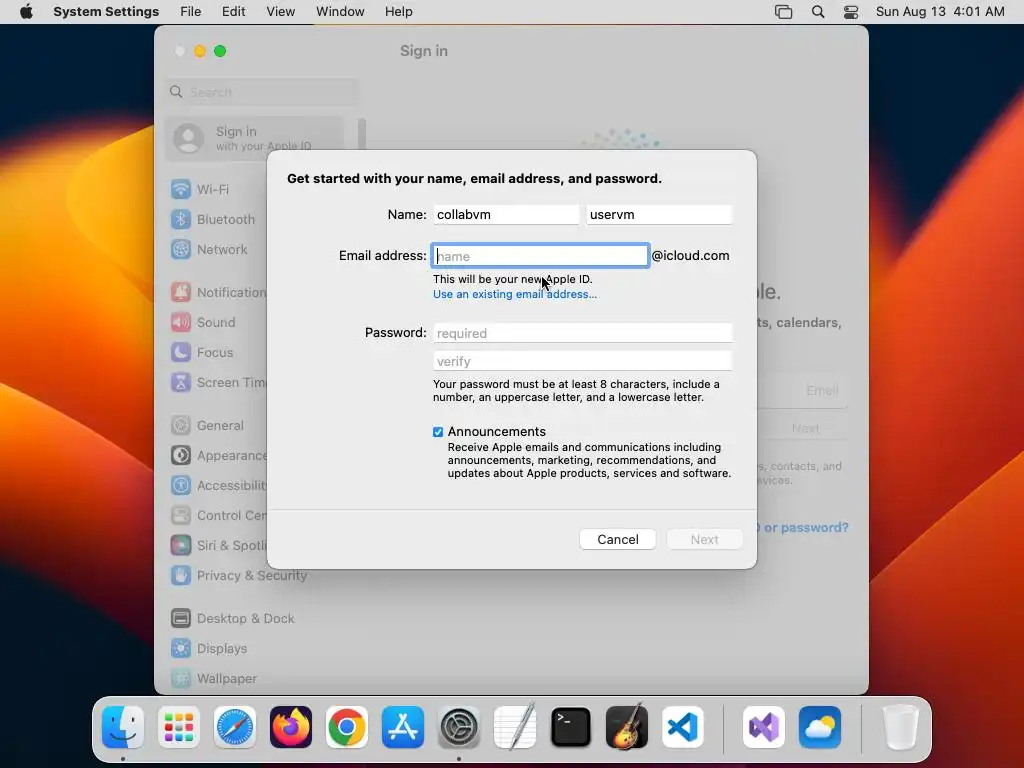
Task: Click Use an existing email address link
Action: pos(515,295)
